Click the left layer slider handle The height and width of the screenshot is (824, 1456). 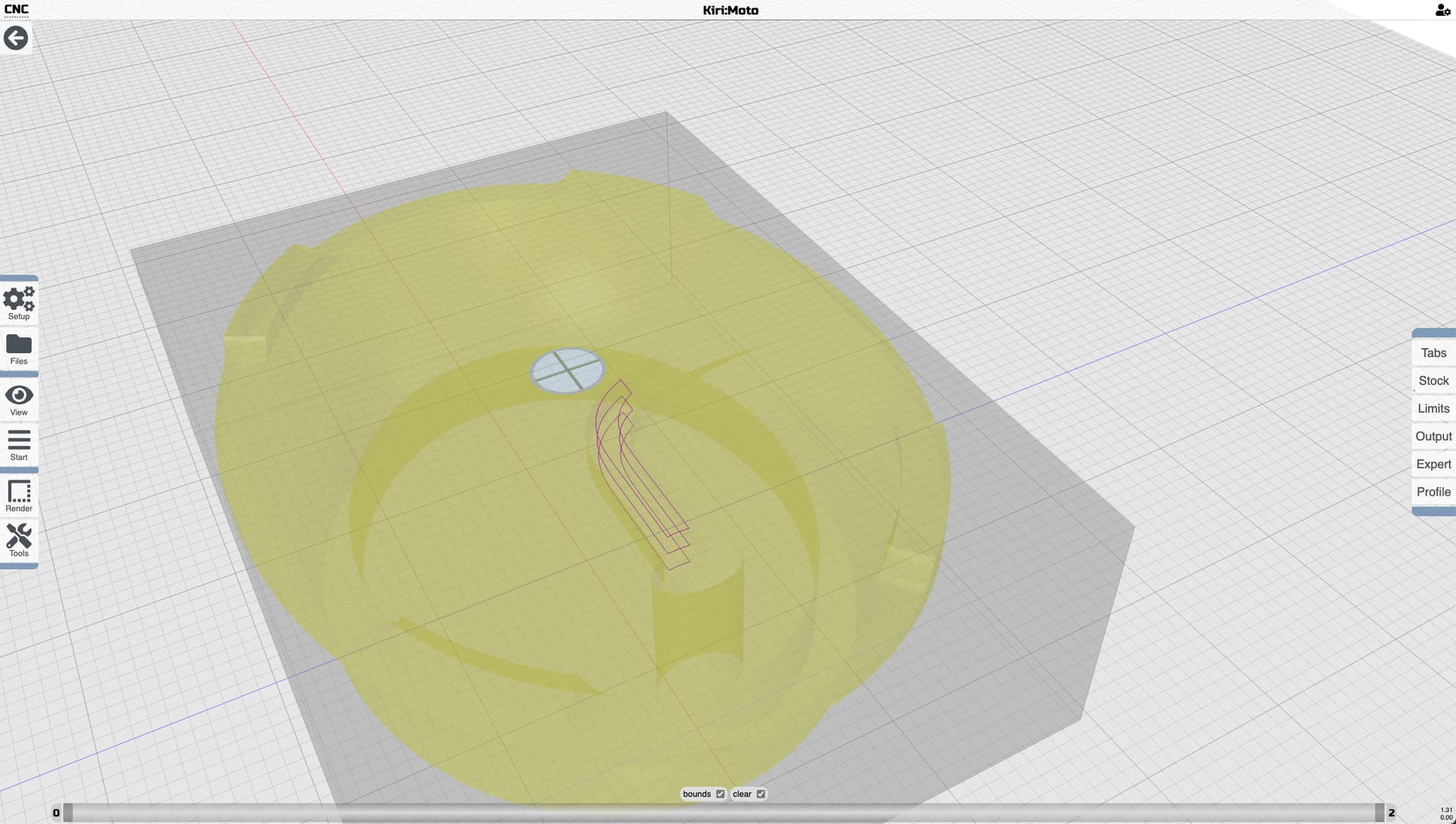point(68,813)
